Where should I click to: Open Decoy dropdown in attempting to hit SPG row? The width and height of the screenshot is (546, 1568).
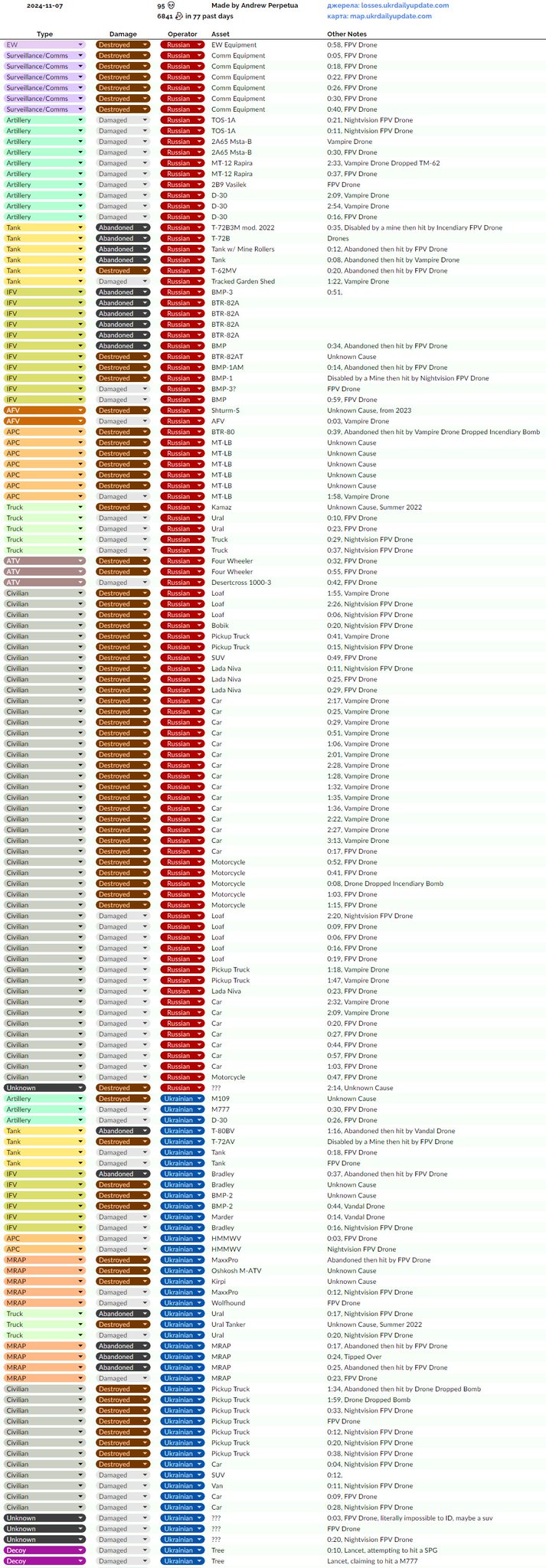click(x=44, y=1550)
